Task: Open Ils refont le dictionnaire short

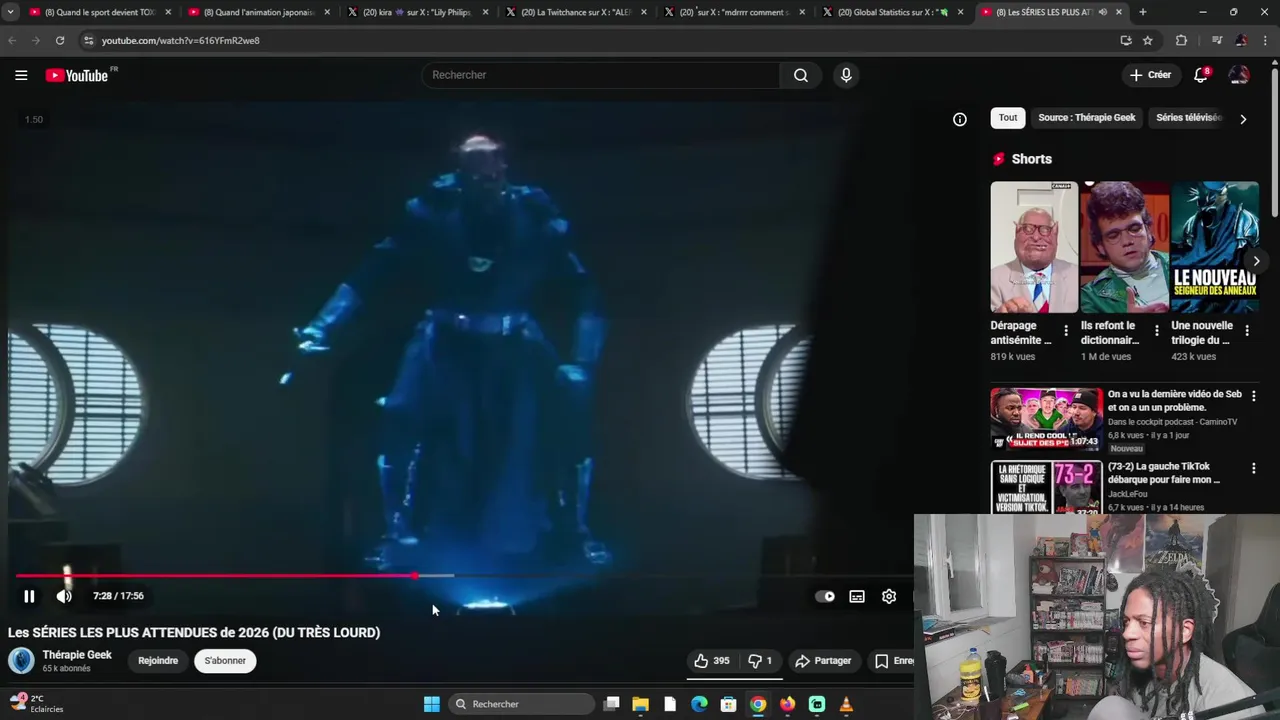Action: point(1125,247)
